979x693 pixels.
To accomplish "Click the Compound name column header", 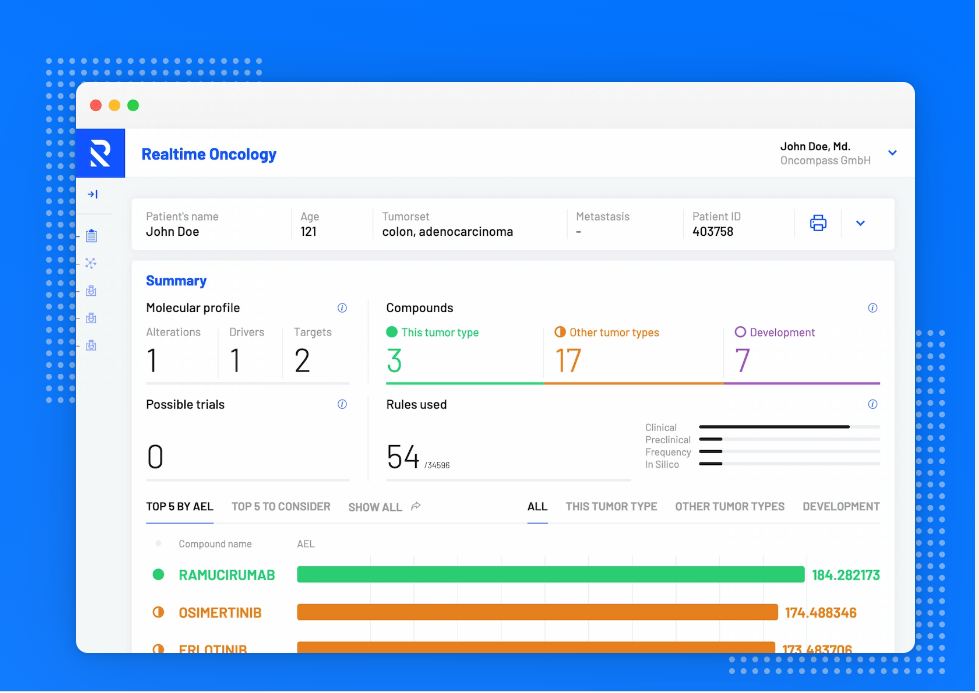I will (215, 544).
